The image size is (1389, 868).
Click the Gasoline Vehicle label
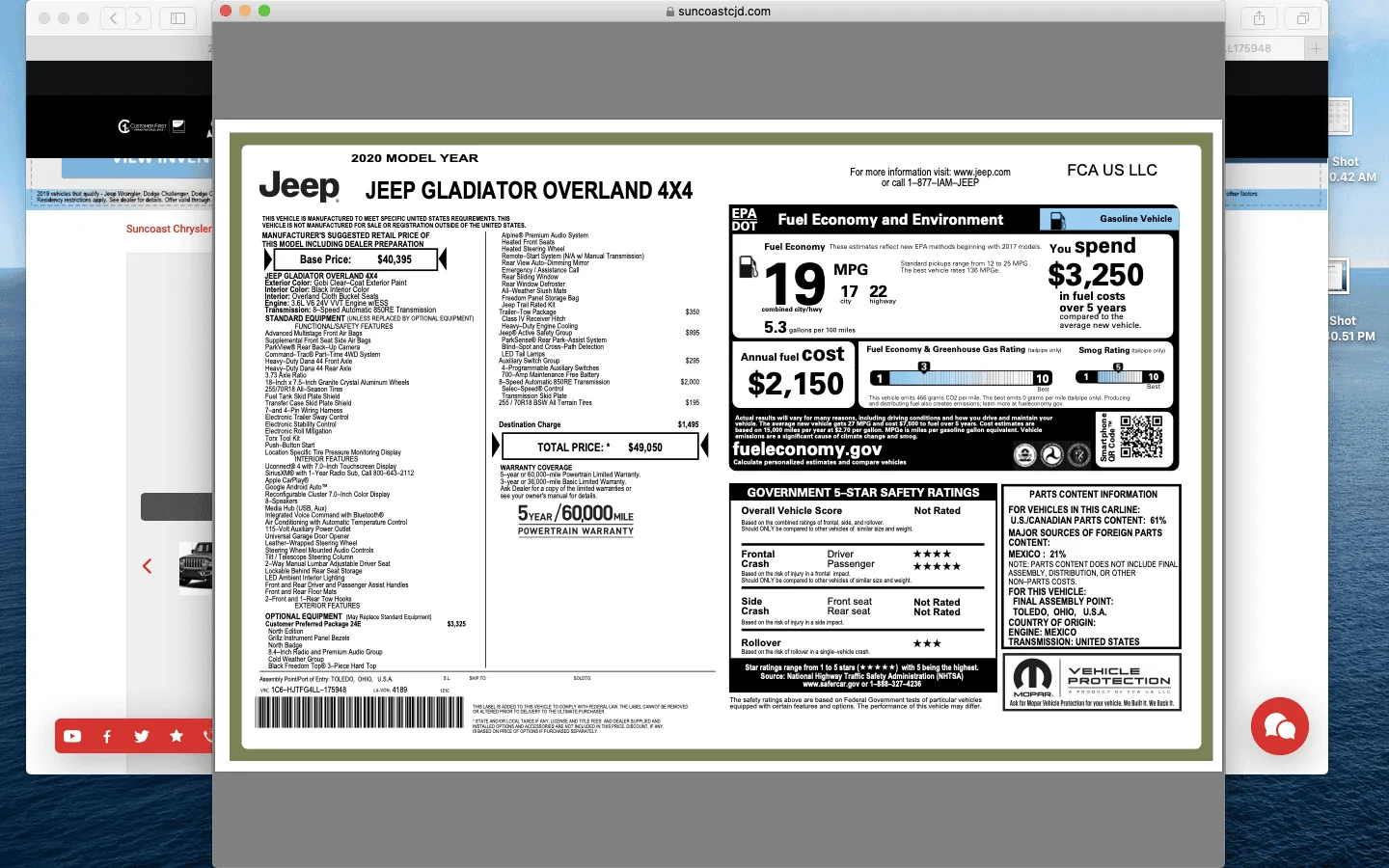1135,219
